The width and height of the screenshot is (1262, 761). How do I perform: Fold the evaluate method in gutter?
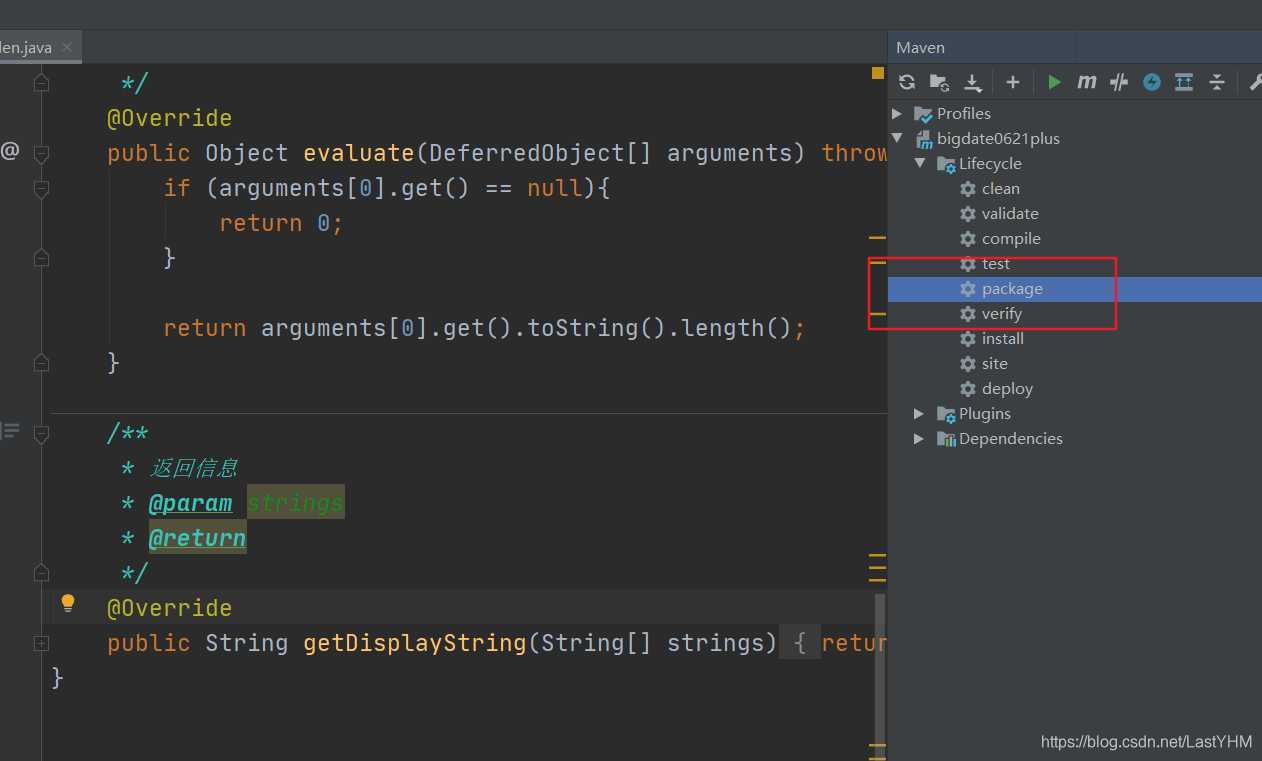pyautogui.click(x=41, y=154)
